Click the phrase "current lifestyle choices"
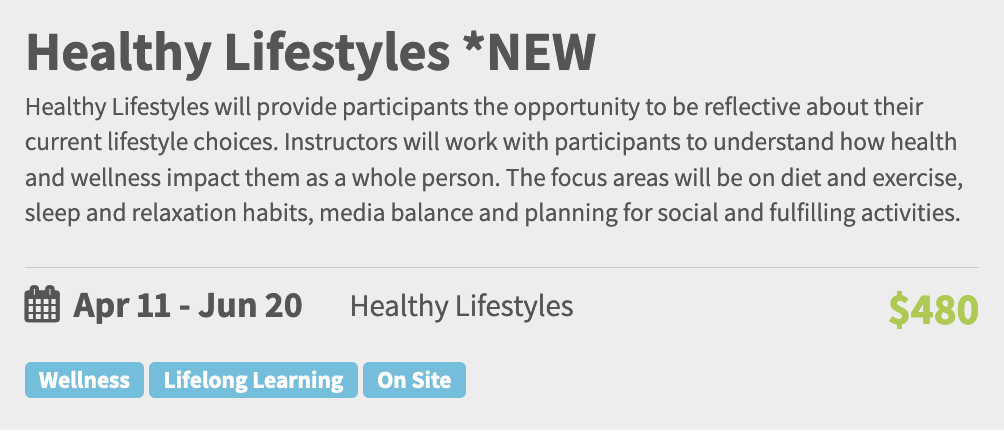The width and height of the screenshot is (1004, 436). point(142,142)
